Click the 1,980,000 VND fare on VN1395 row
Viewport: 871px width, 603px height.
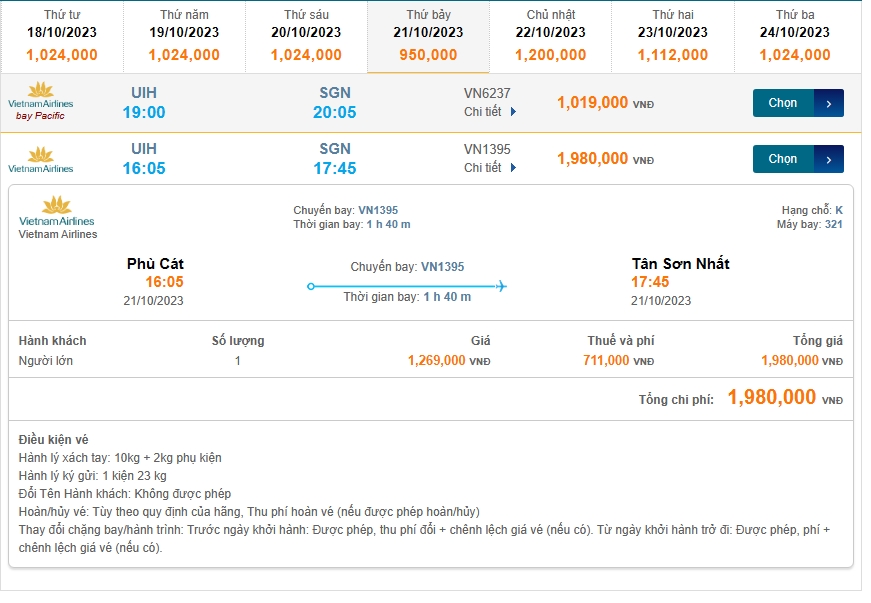pos(593,158)
